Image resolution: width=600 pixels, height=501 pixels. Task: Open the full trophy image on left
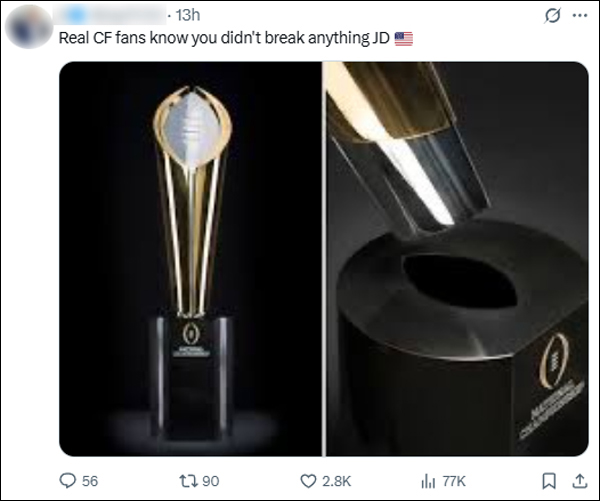(190, 258)
